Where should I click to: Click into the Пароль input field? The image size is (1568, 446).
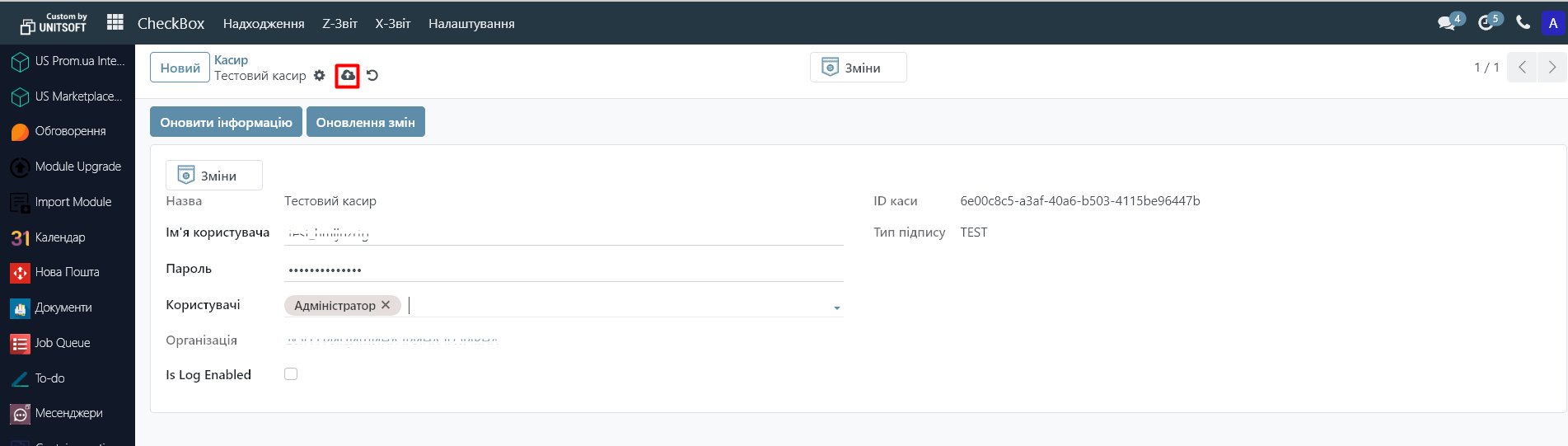click(x=563, y=270)
